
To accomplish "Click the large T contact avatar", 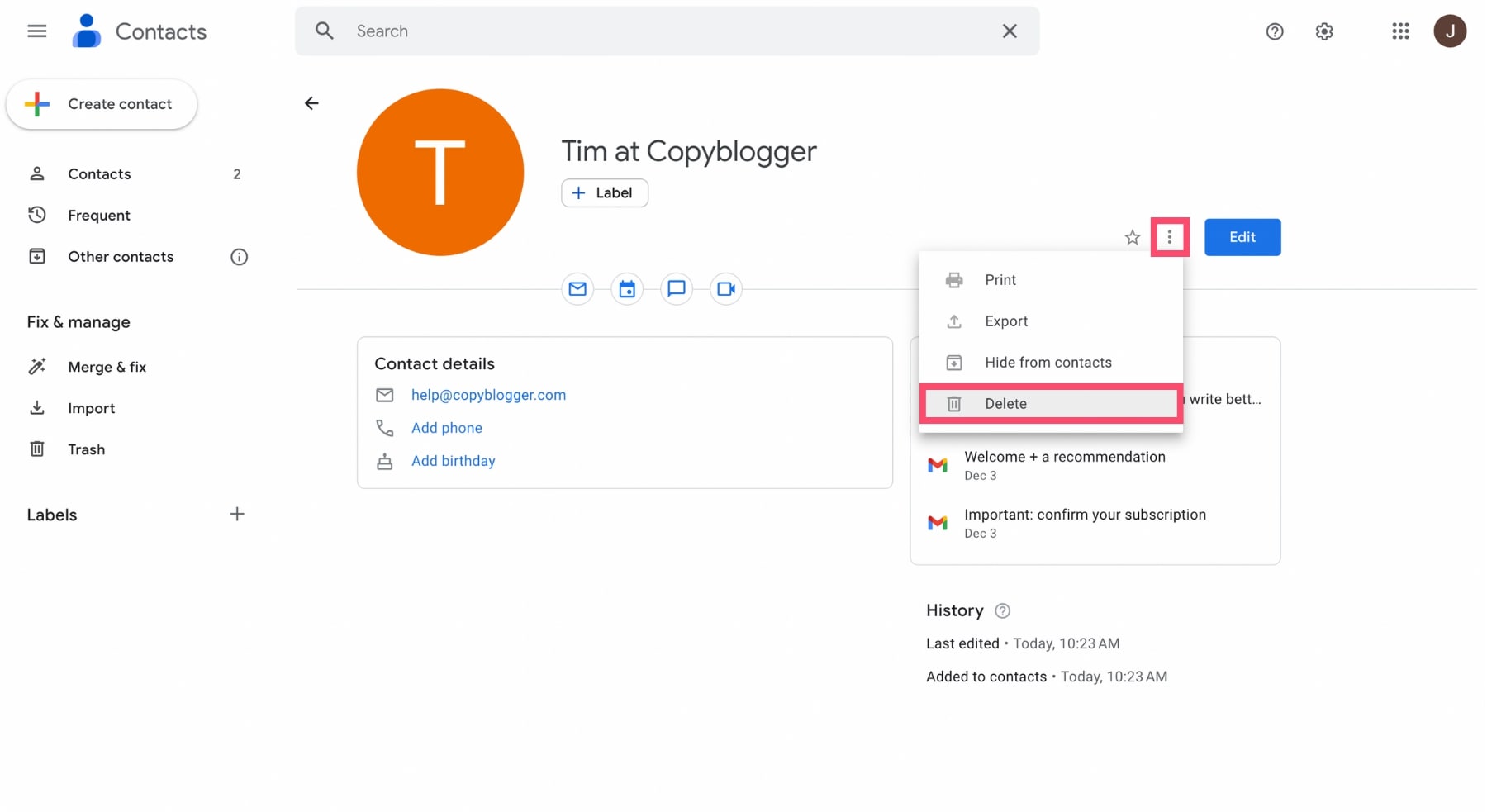I will pyautogui.click(x=440, y=173).
